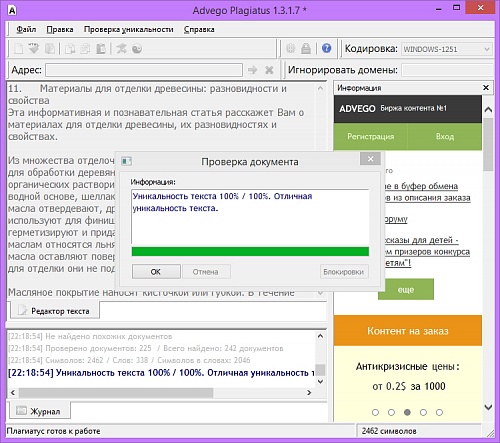Open the Файл menu

(26, 29)
